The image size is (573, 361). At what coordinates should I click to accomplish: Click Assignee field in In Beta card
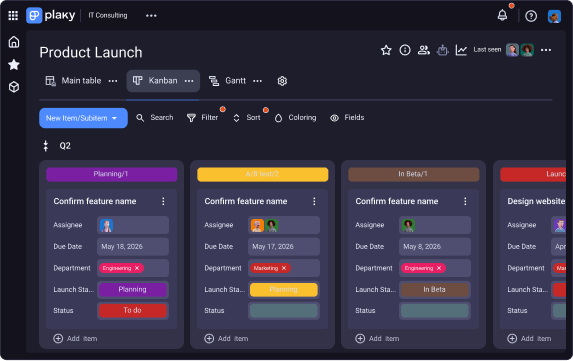[435, 225]
